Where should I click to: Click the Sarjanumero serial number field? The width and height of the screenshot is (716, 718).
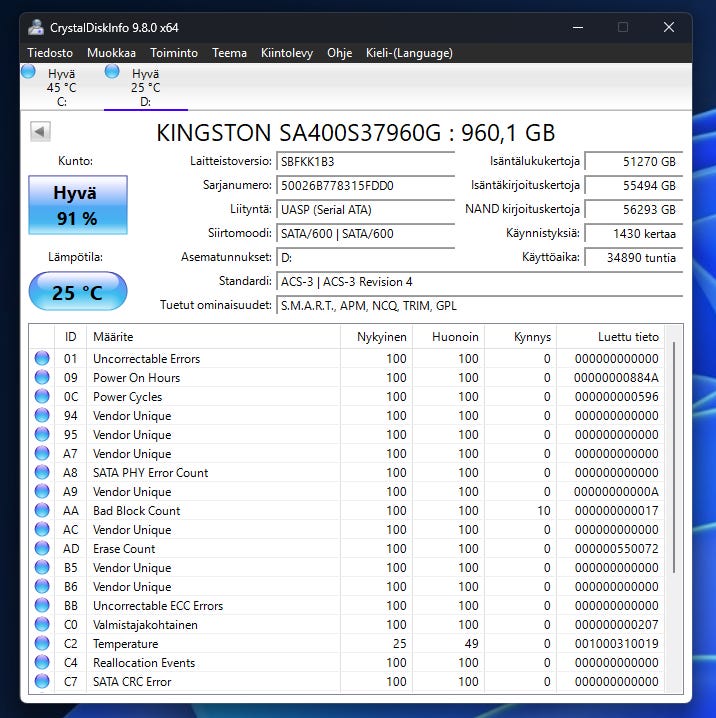365,185
